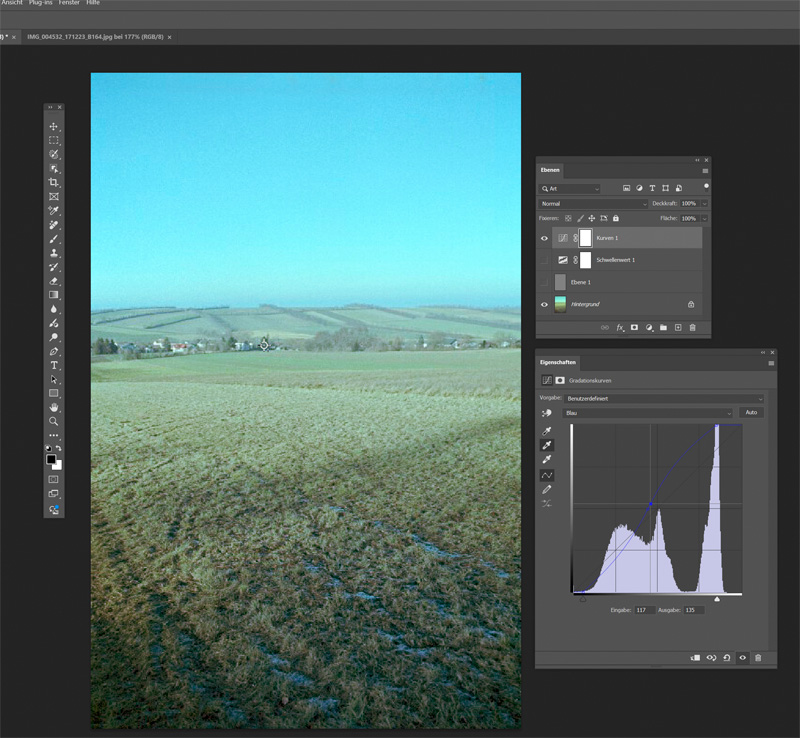Viewport: 800px width, 738px height.
Task: Open the Plug-ins menu
Action: (x=40, y=3)
